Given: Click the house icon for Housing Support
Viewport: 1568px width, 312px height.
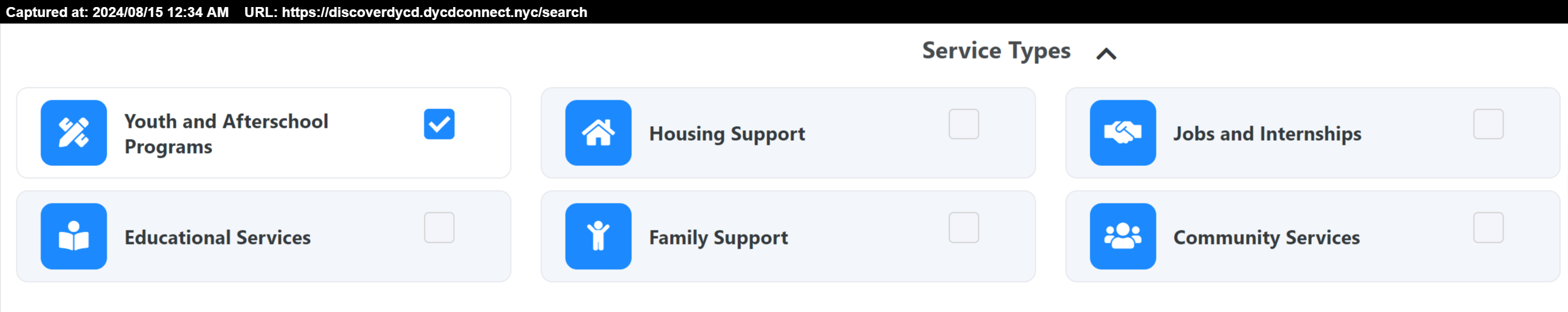Looking at the screenshot, I should point(598,133).
